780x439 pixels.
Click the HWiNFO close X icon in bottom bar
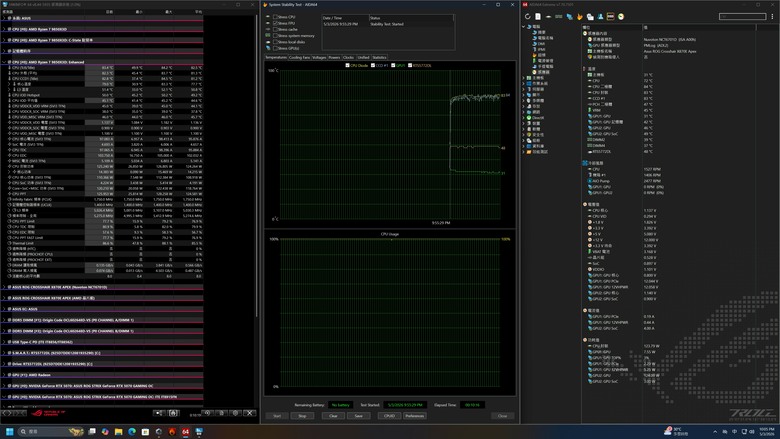pos(250,413)
